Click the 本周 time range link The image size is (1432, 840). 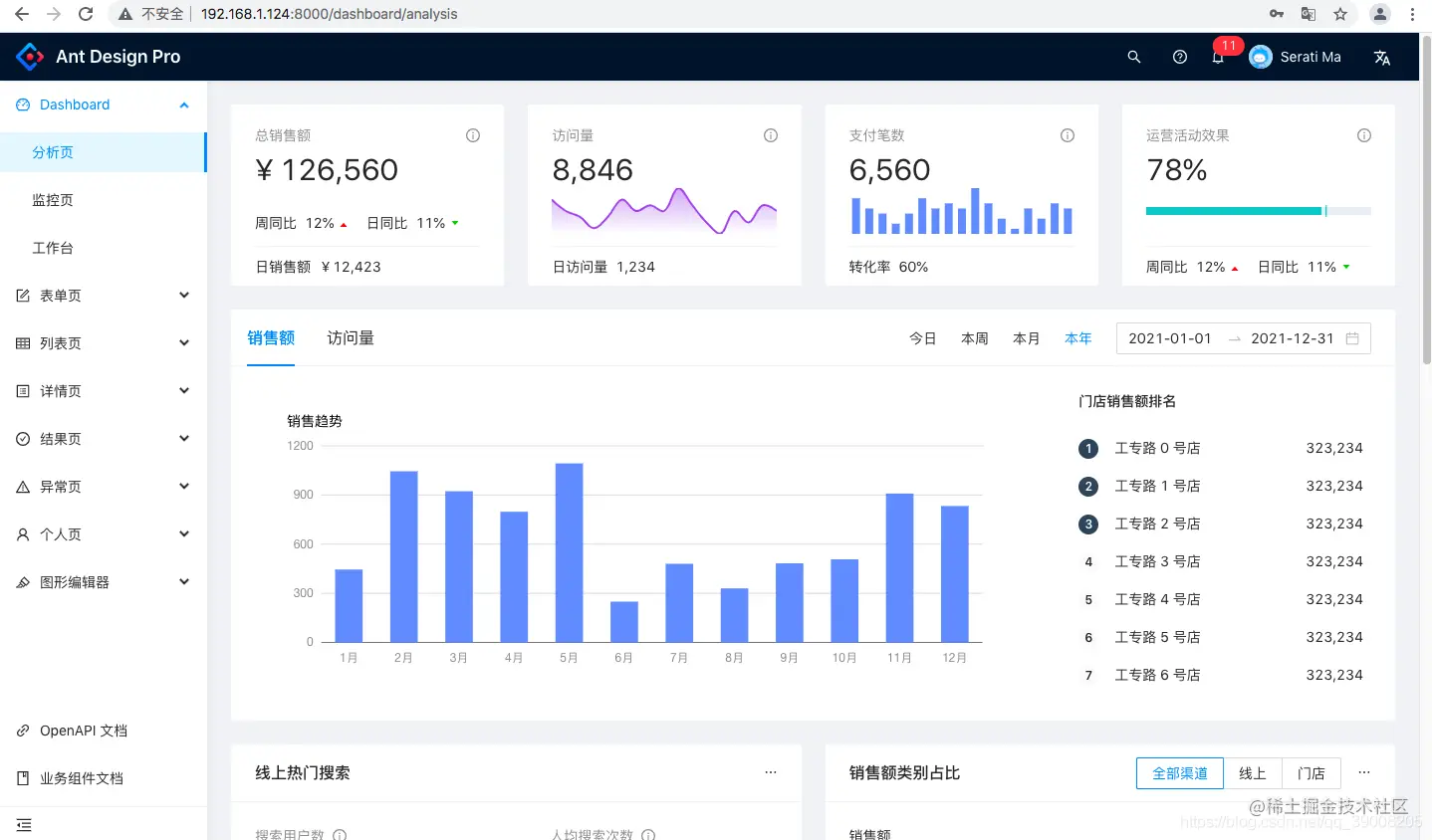(x=974, y=338)
